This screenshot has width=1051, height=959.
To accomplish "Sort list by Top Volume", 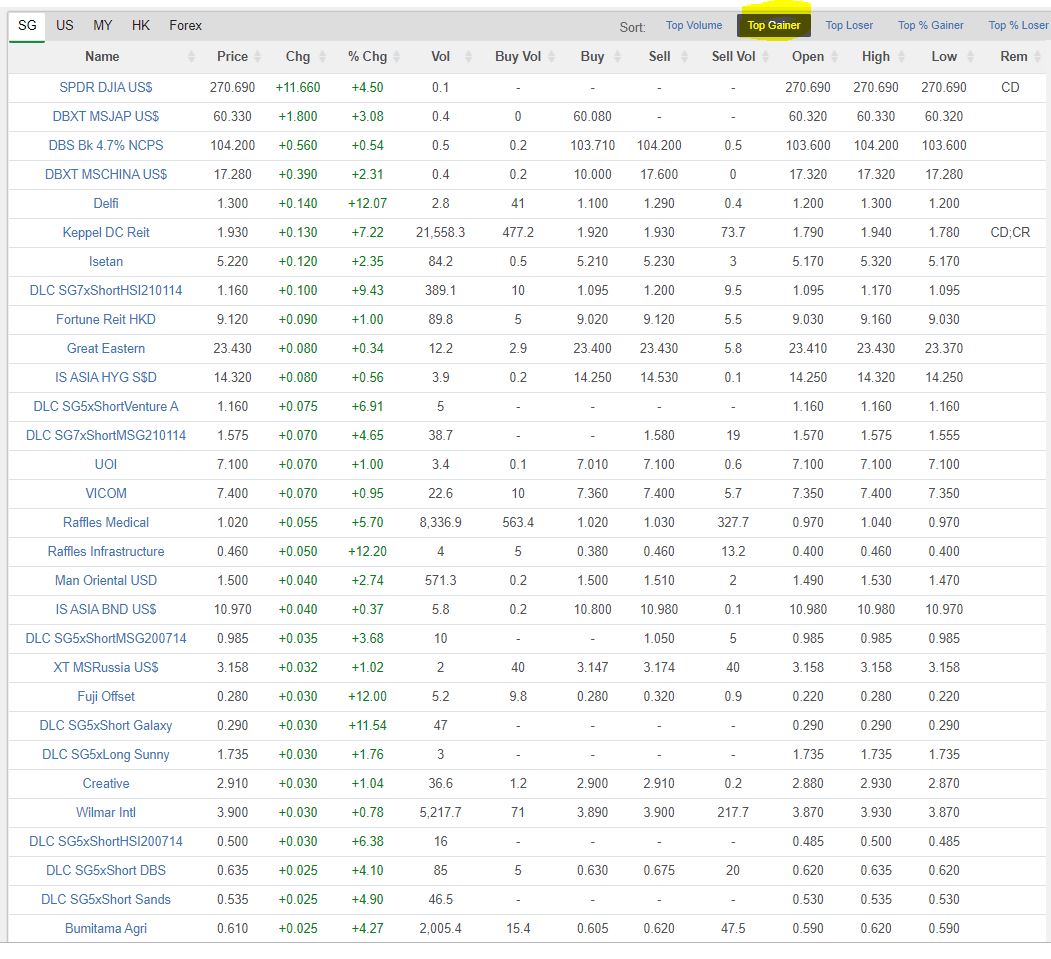I will click(694, 25).
